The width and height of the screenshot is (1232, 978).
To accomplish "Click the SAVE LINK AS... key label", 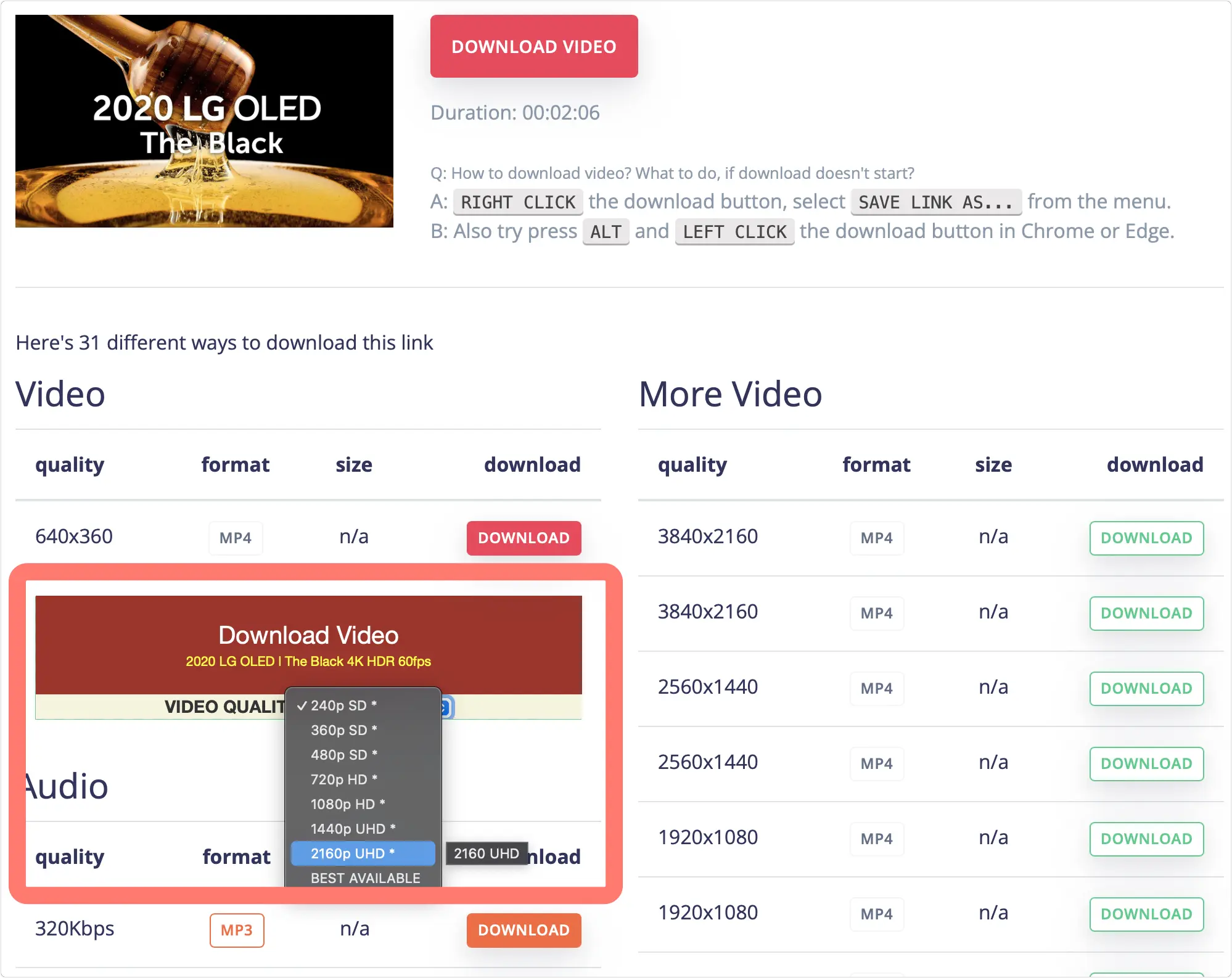I will pyautogui.click(x=936, y=202).
